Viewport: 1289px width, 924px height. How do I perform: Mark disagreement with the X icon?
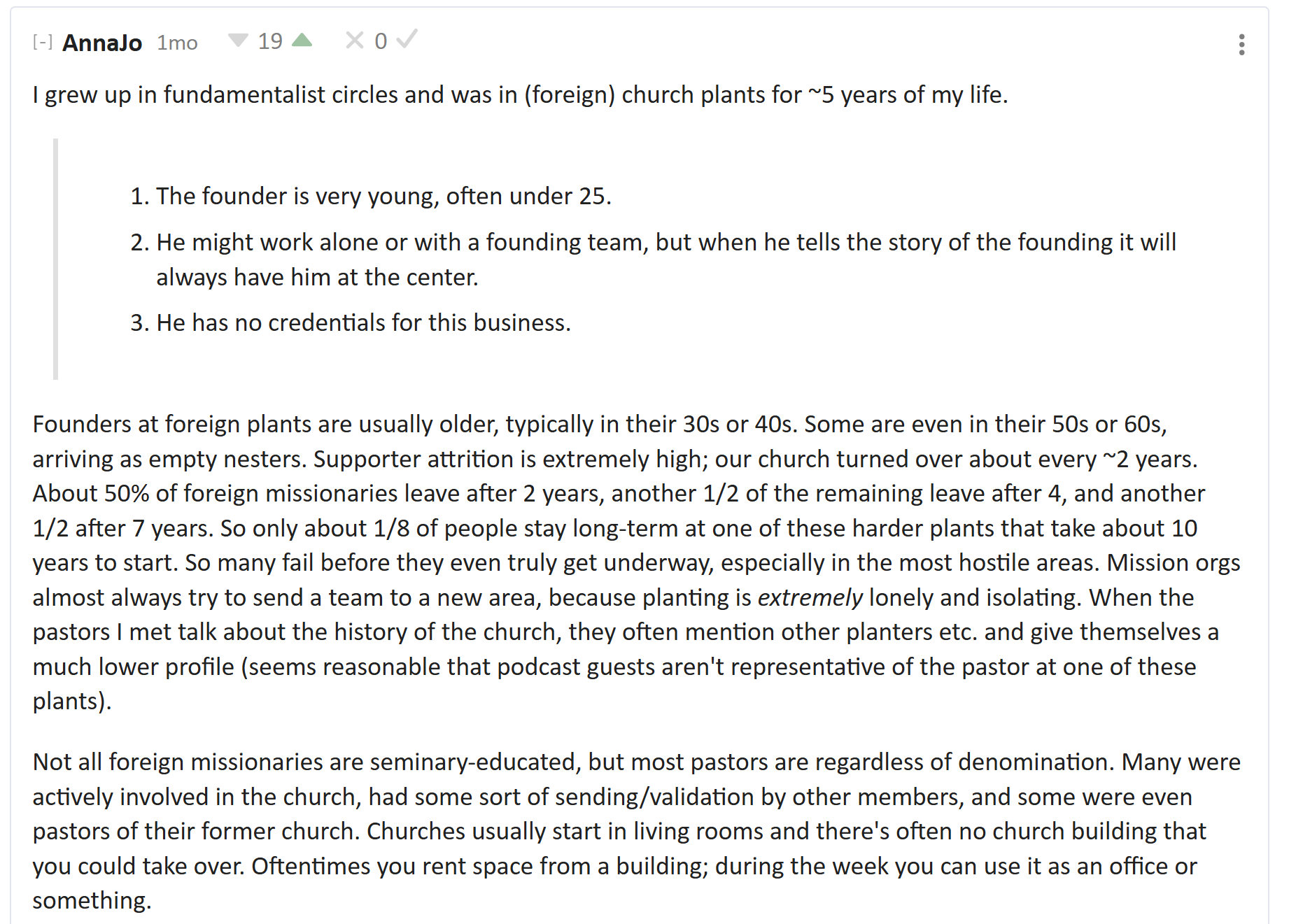click(354, 41)
